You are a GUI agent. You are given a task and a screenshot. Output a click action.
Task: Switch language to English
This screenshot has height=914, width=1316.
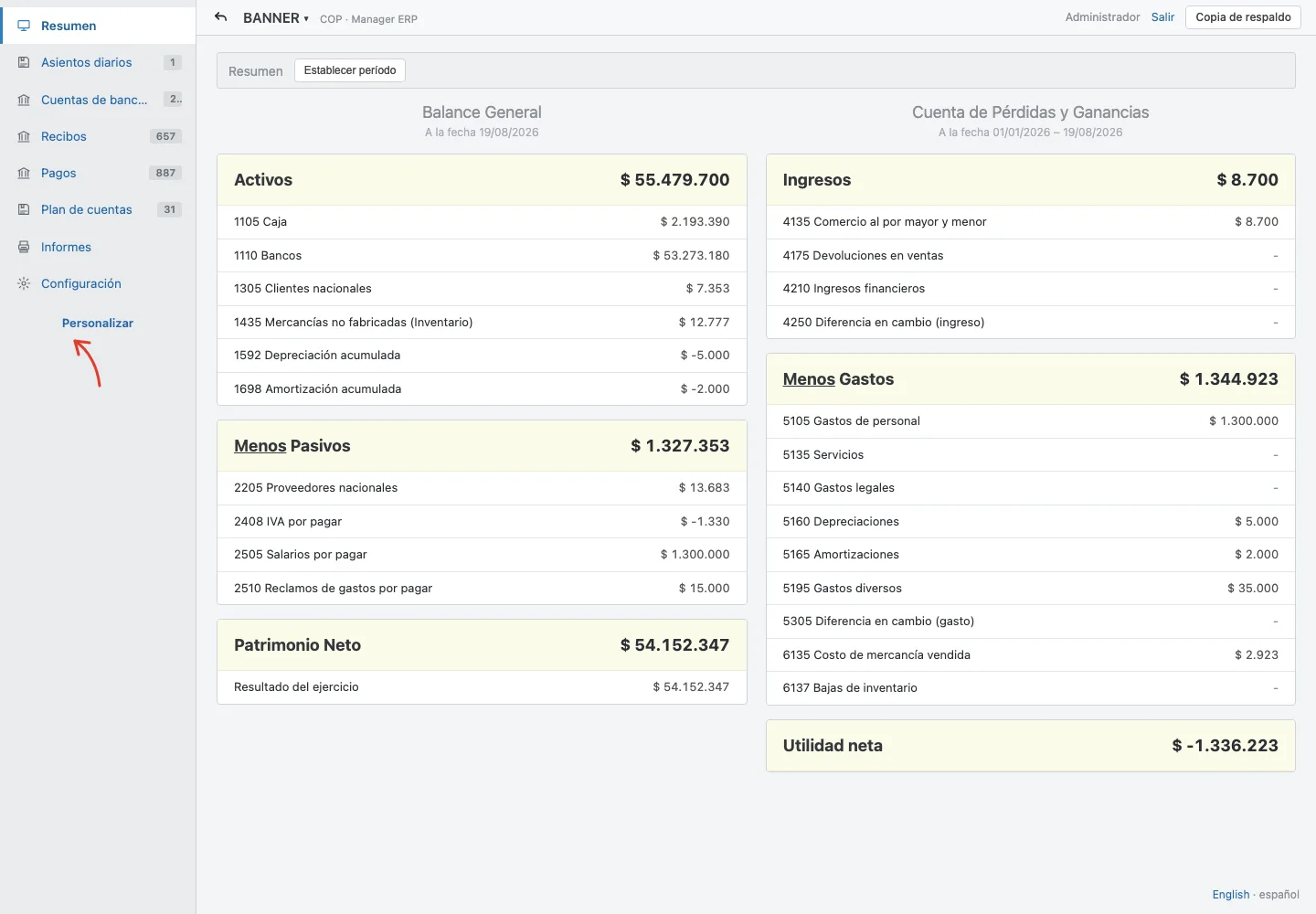pyautogui.click(x=1230, y=895)
